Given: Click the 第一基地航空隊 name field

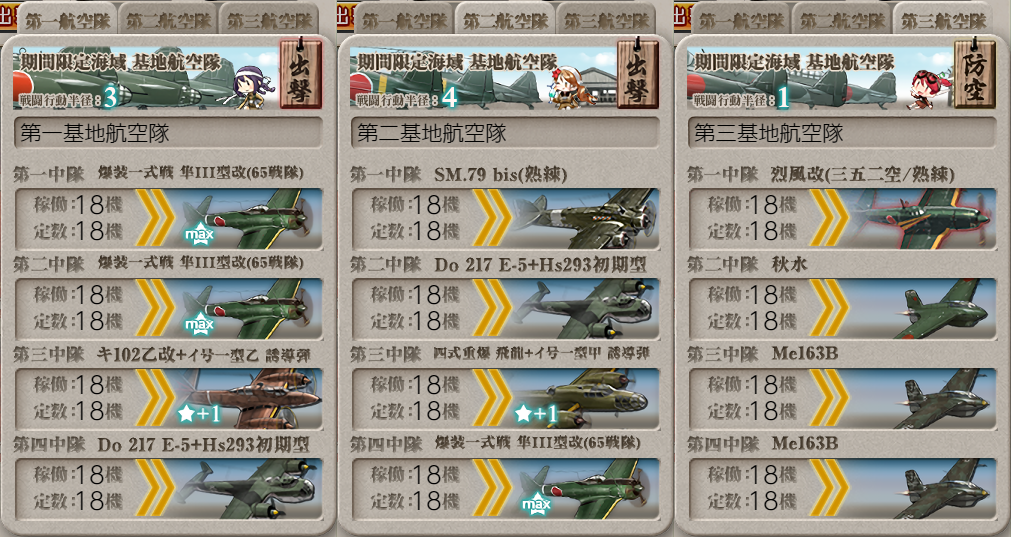Looking at the screenshot, I should tap(168, 133).
